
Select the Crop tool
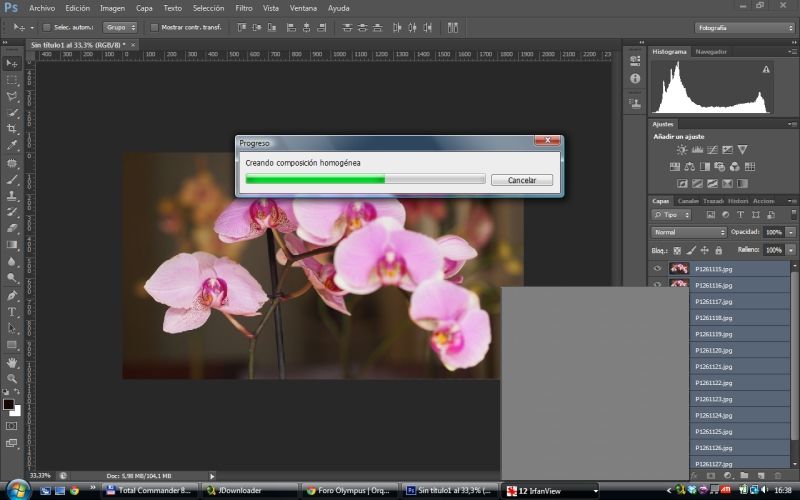12,129
